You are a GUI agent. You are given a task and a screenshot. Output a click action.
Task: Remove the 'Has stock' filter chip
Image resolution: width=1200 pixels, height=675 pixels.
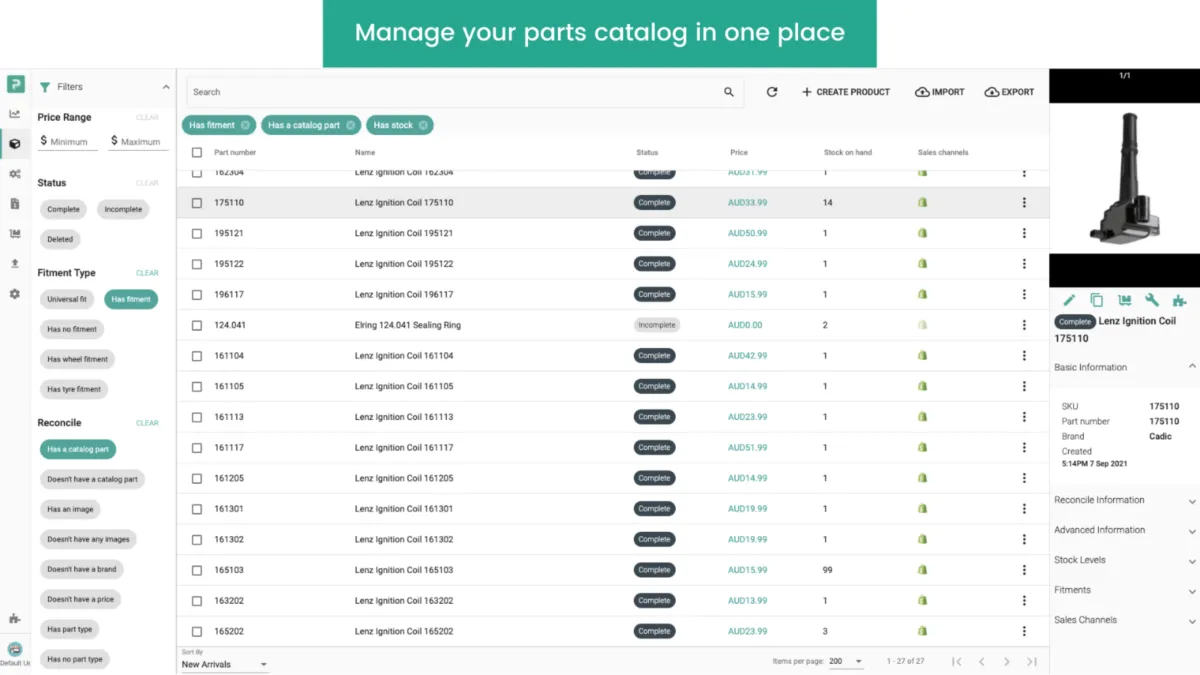424,125
